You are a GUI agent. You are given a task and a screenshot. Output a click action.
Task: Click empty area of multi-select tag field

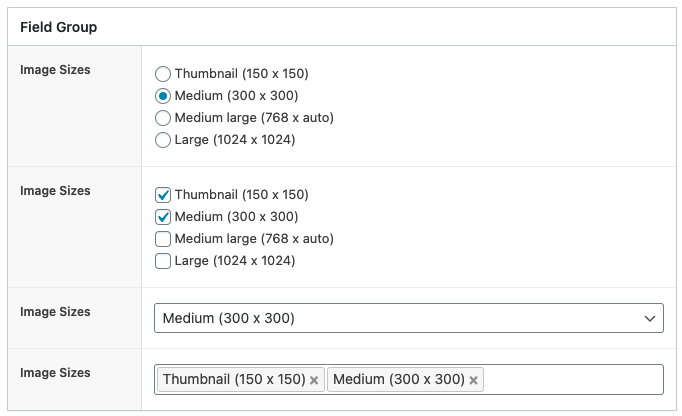pyautogui.click(x=572, y=379)
